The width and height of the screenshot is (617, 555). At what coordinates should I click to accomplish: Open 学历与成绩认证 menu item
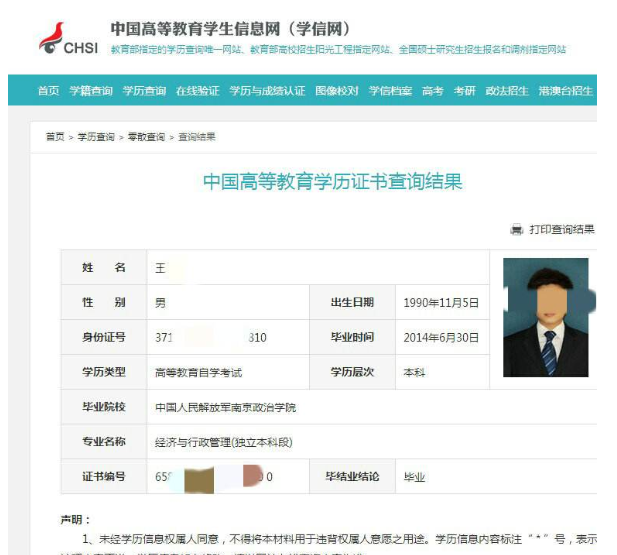pos(267,91)
